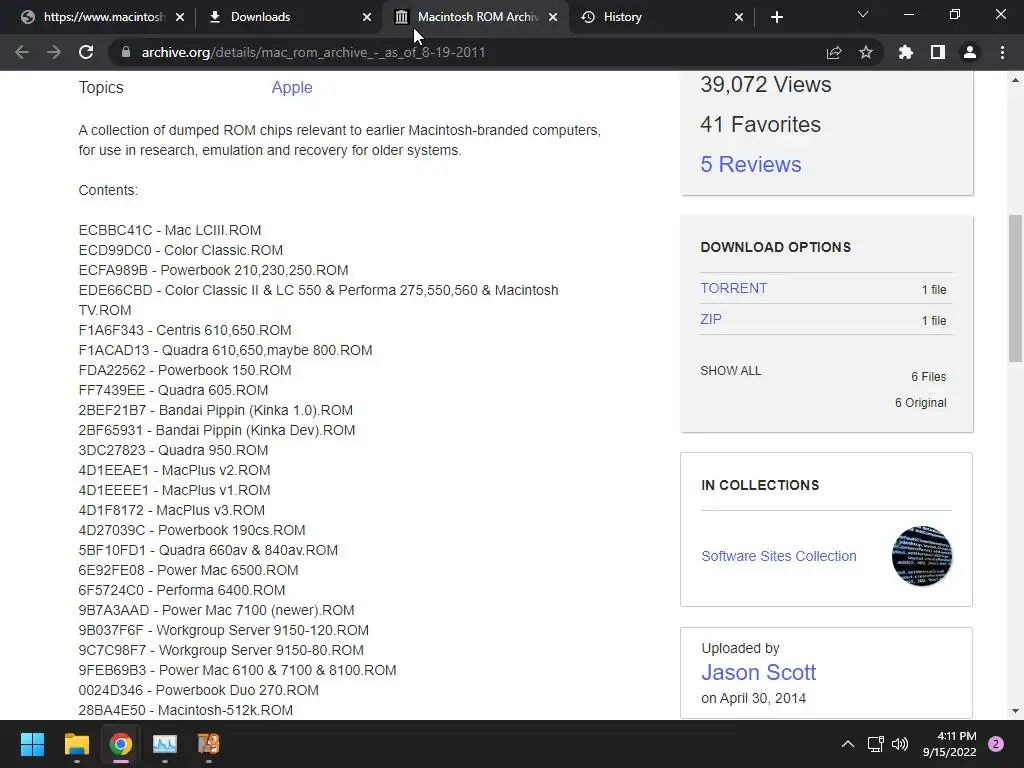Click '9C7C98F7 - Workgroup Server 9150-80.ROM' line
The image size is (1024, 768).
point(221,650)
